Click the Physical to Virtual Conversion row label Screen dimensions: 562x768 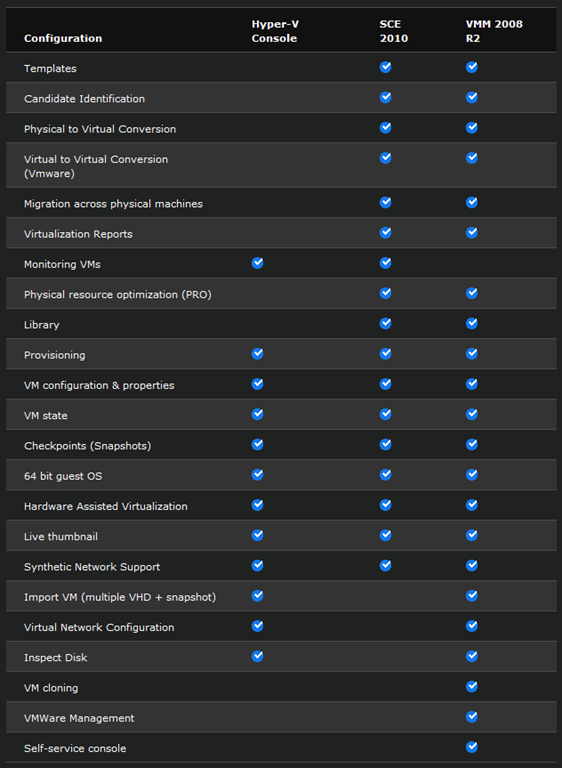coord(100,129)
